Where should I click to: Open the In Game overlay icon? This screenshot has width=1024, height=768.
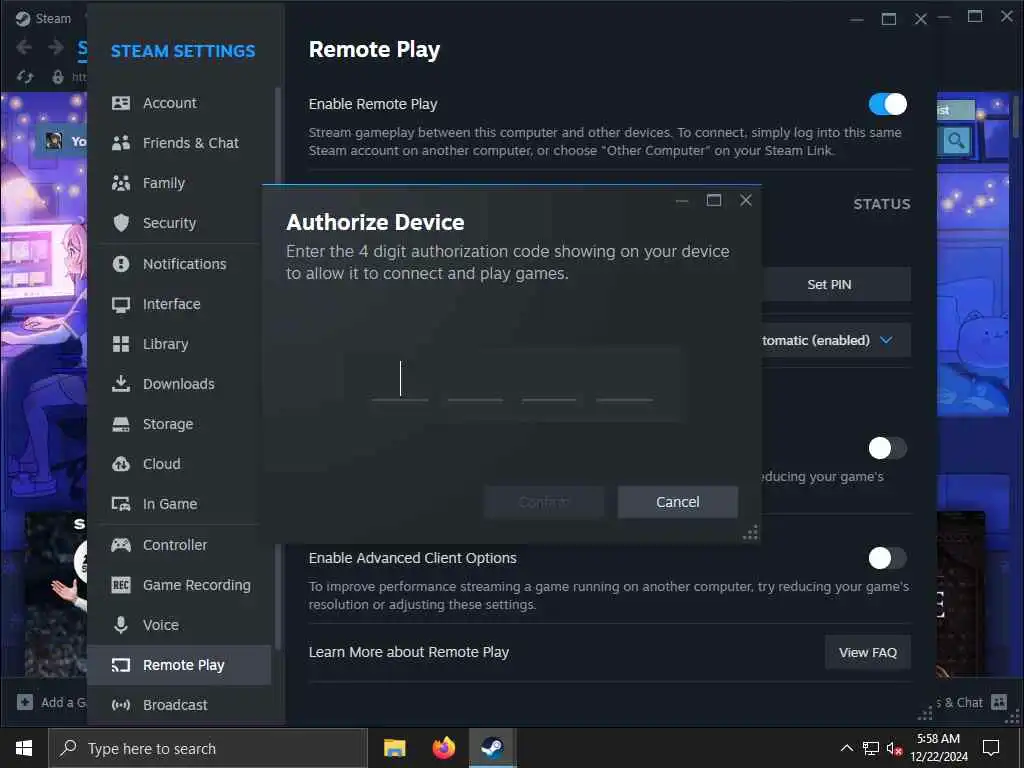click(121, 504)
